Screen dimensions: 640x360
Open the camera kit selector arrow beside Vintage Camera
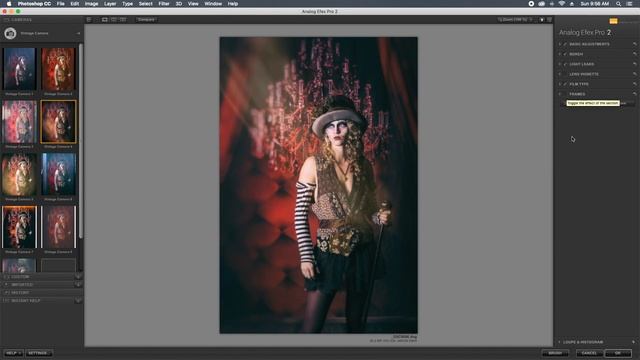pyautogui.click(x=78, y=33)
